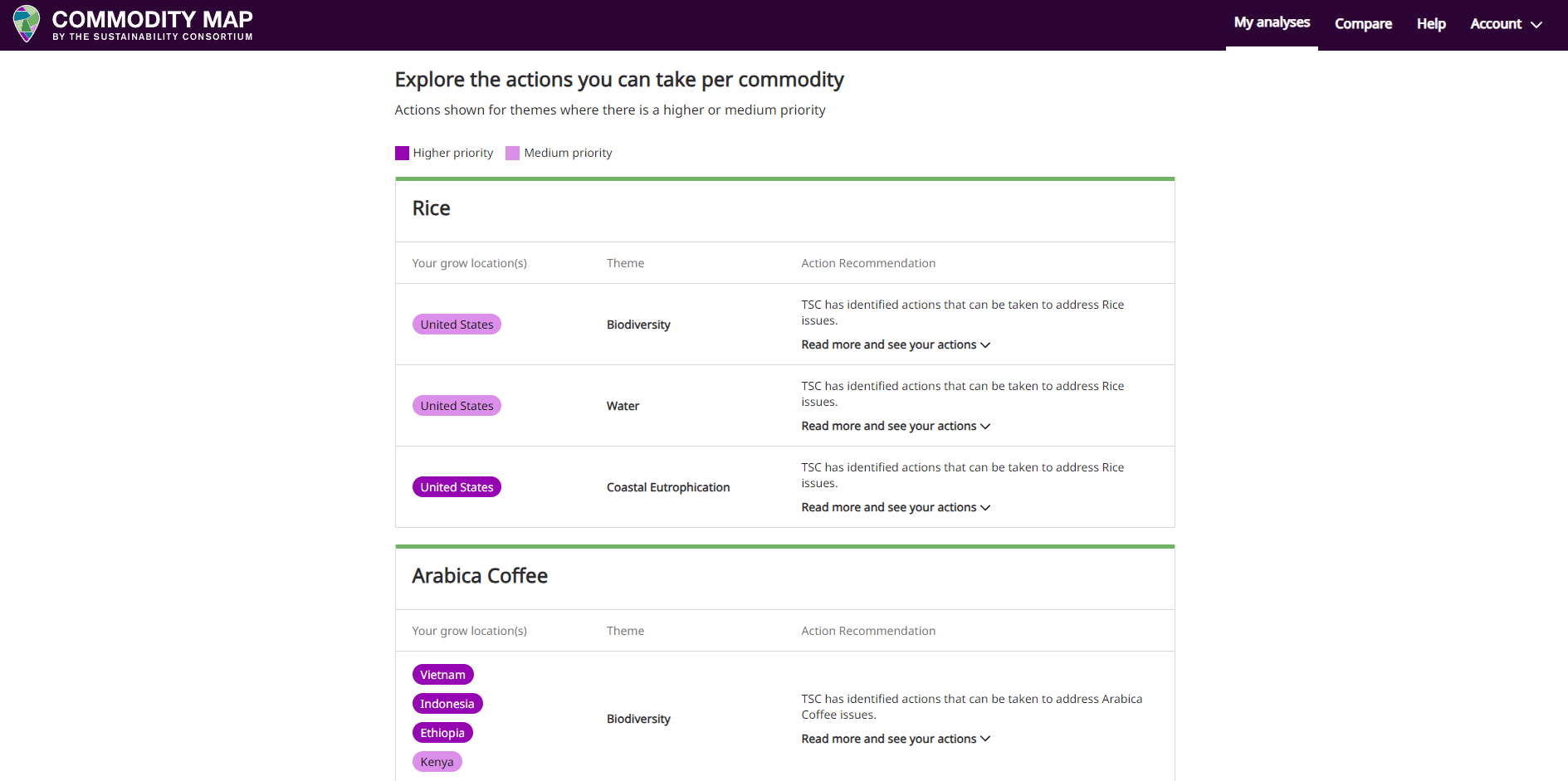Click Your grow location(s) header in Arabica Coffee table
The image size is (1568, 781).
click(x=469, y=631)
